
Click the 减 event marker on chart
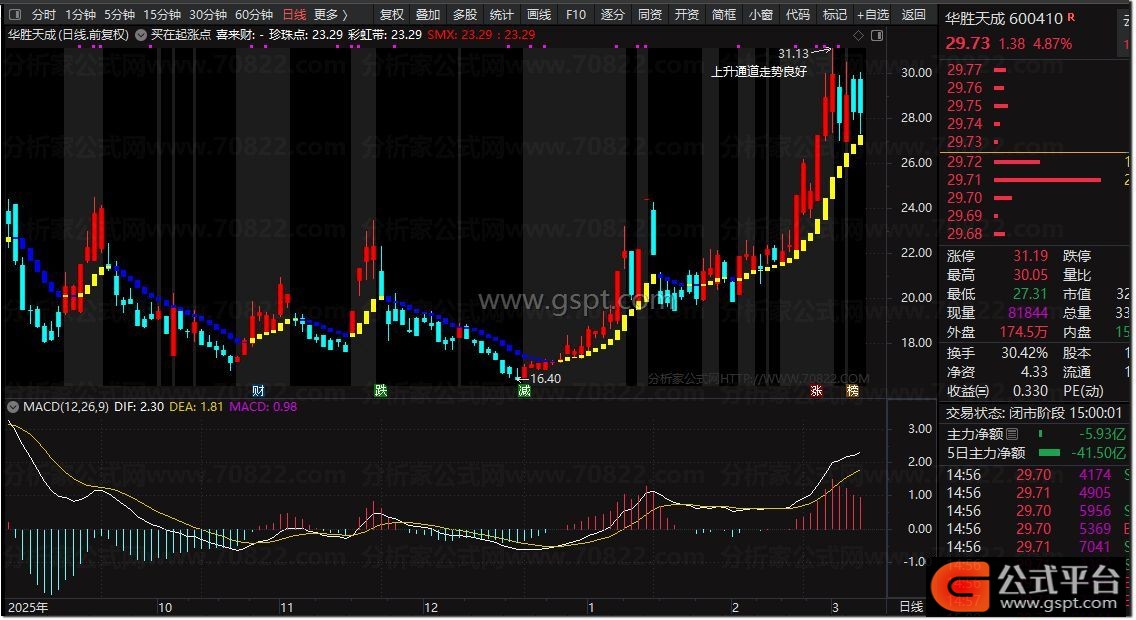524,390
